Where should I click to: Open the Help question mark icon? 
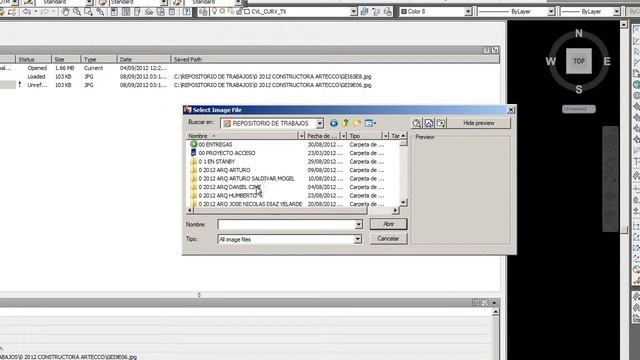[187, 12]
